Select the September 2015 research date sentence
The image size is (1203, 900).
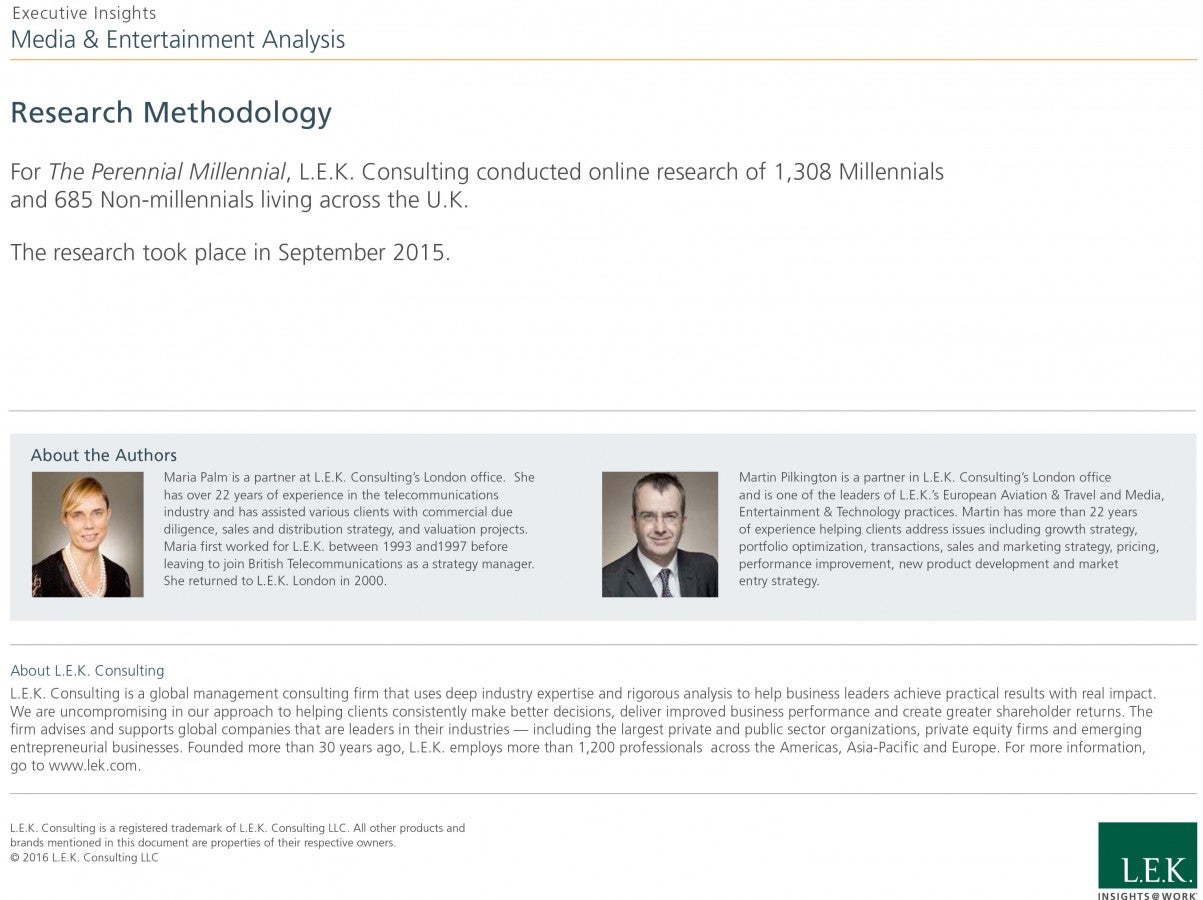coord(230,252)
